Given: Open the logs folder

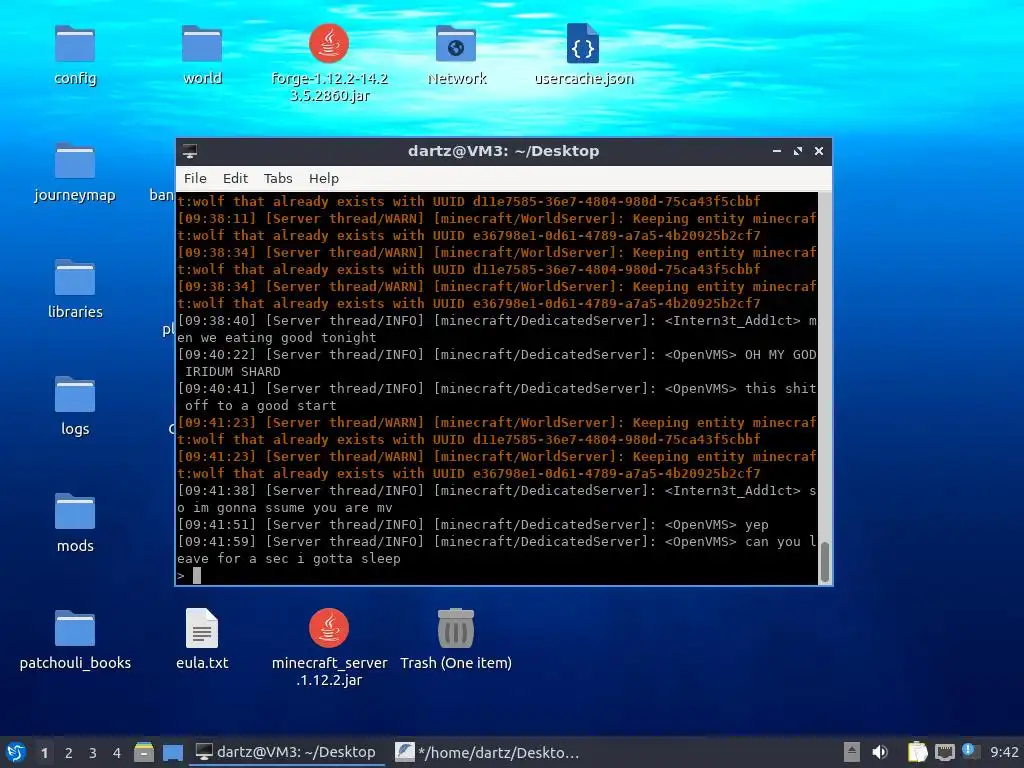Looking at the screenshot, I should (x=74, y=395).
